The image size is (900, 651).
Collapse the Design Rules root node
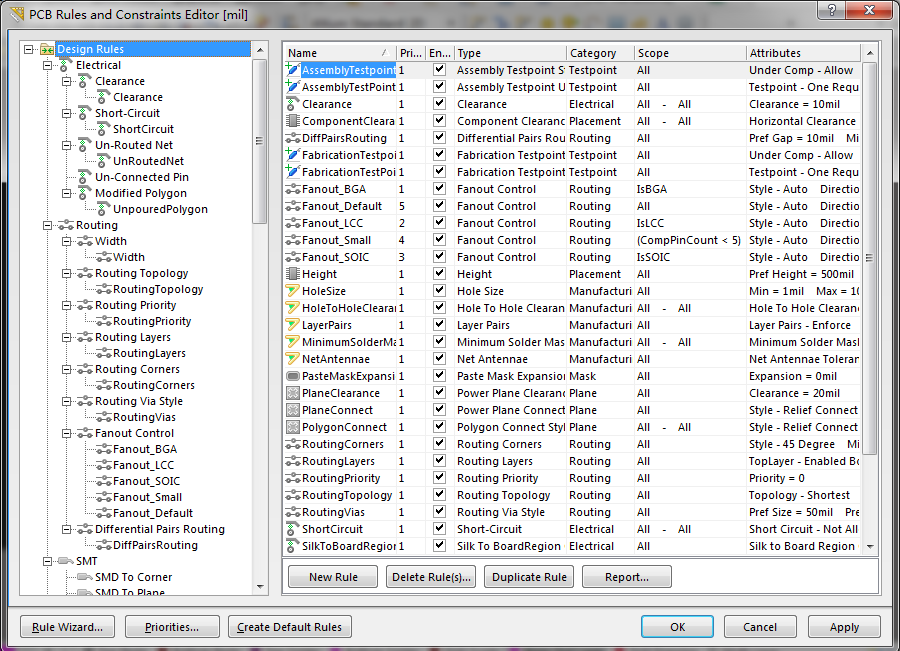coord(28,49)
